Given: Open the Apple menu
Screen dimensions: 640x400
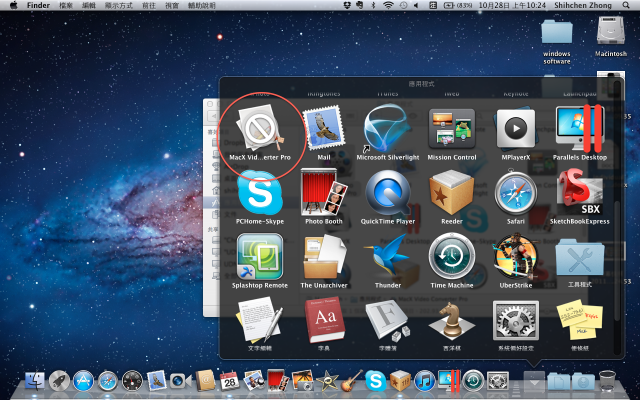Looking at the screenshot, I should pos(13,5).
